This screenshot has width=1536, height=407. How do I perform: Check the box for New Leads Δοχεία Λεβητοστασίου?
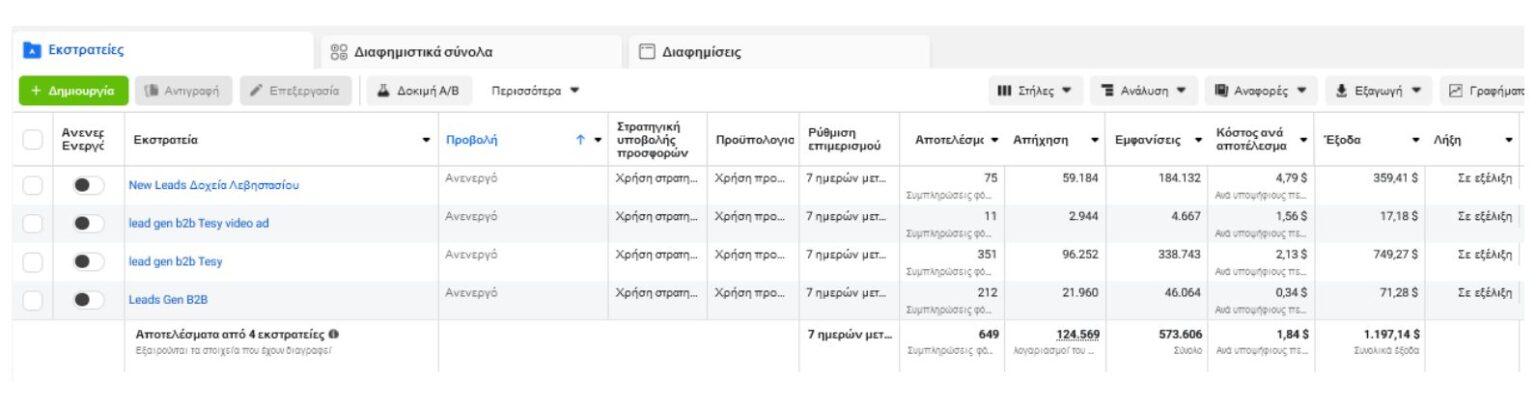click(x=33, y=185)
